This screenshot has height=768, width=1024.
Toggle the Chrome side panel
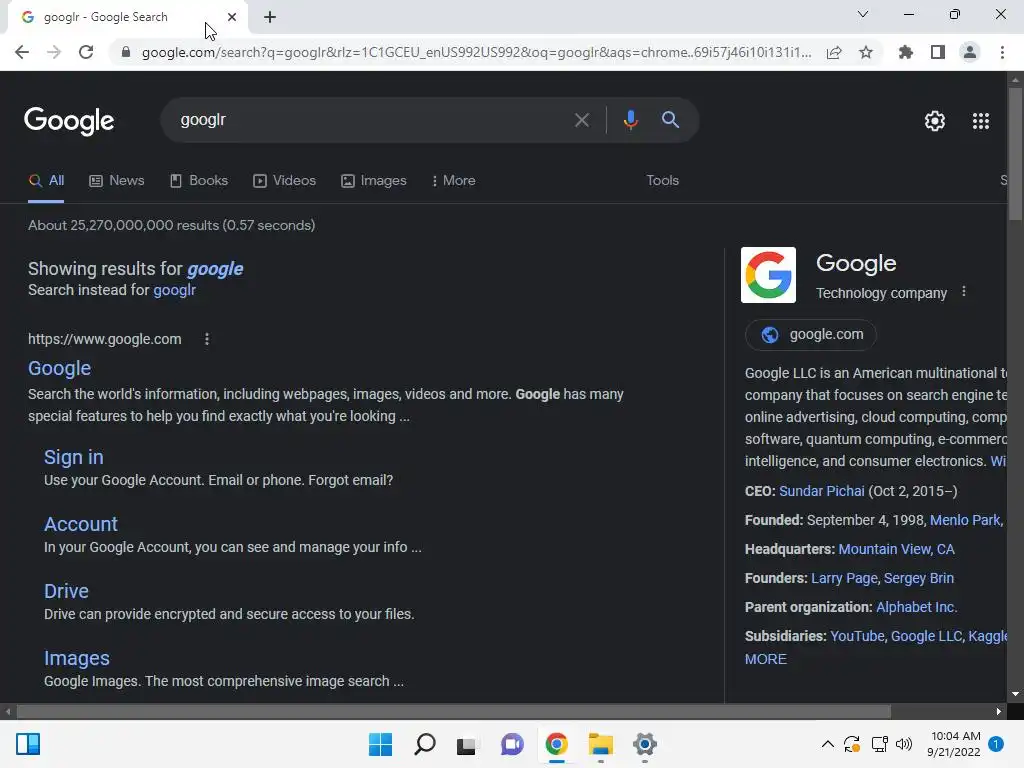click(938, 52)
